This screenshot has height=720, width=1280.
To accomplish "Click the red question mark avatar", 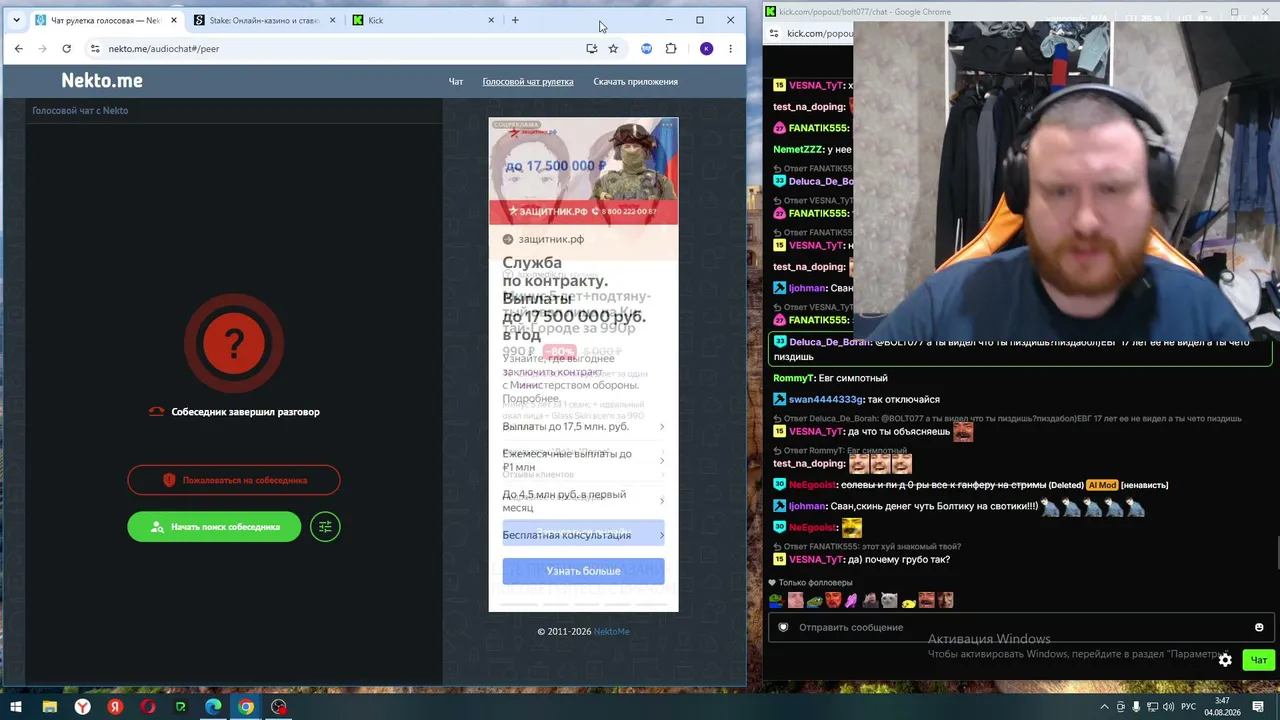I will [x=234, y=344].
